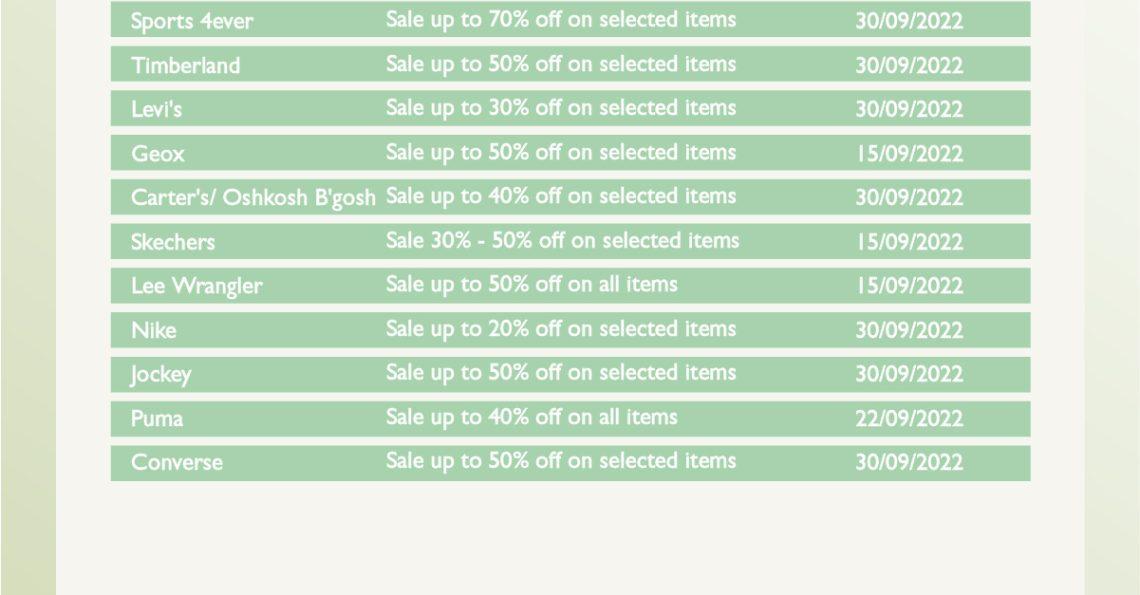Click the Lee Wrangler brand name
This screenshot has width=1140, height=595.
click(196, 286)
